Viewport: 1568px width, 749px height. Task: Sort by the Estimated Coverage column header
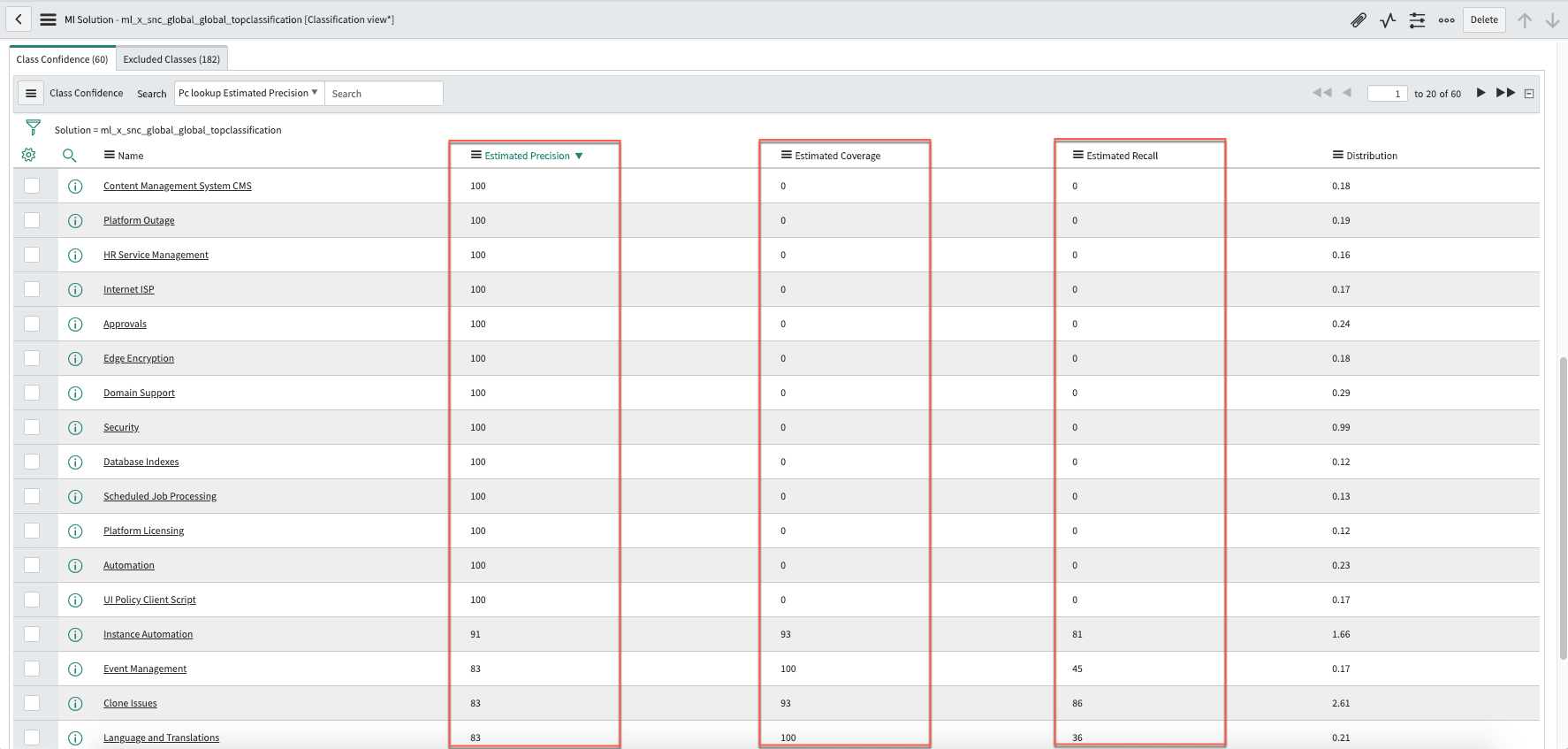point(838,156)
